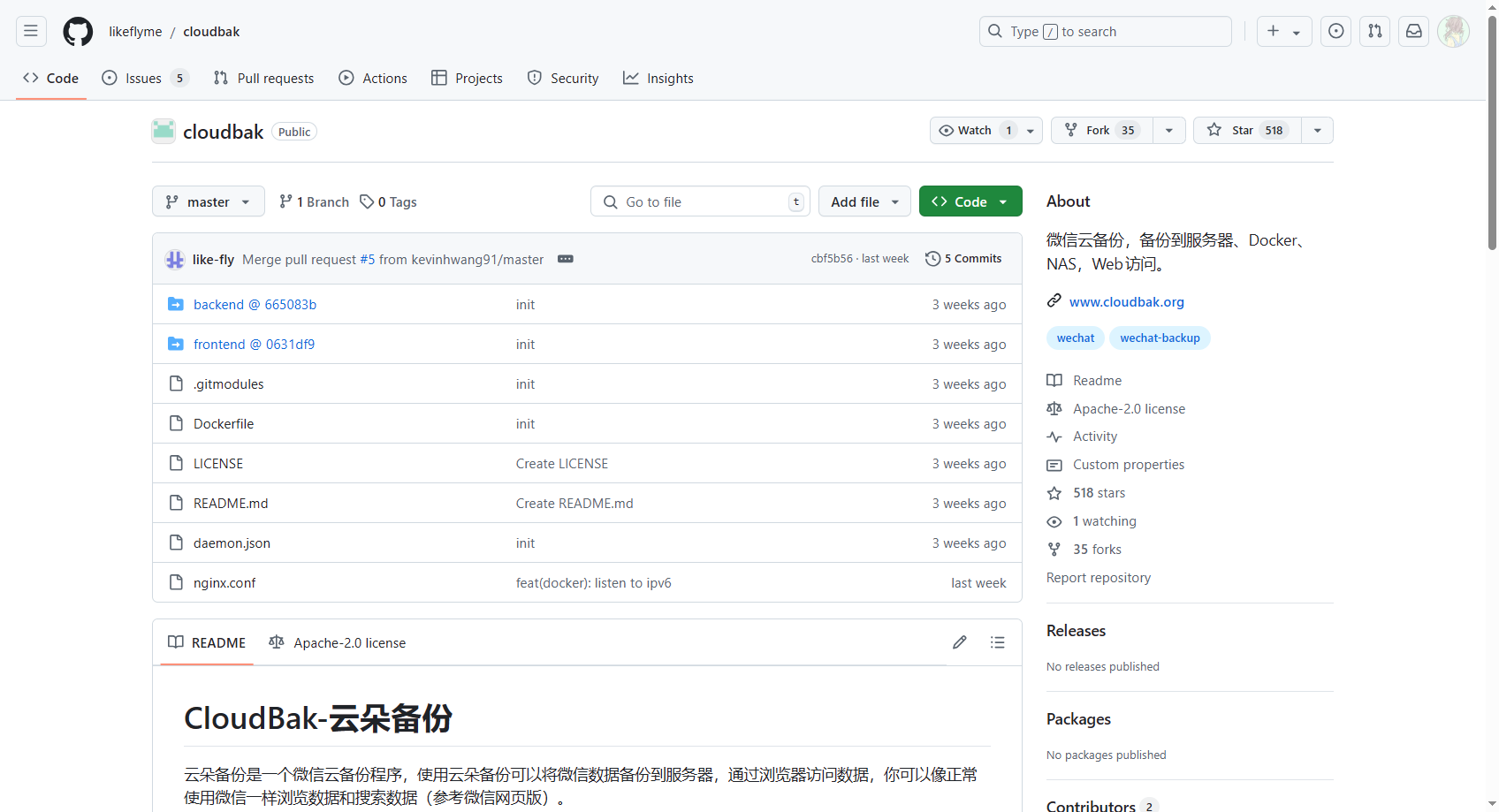Switch to the Security tab
1499x812 pixels.
click(563, 78)
